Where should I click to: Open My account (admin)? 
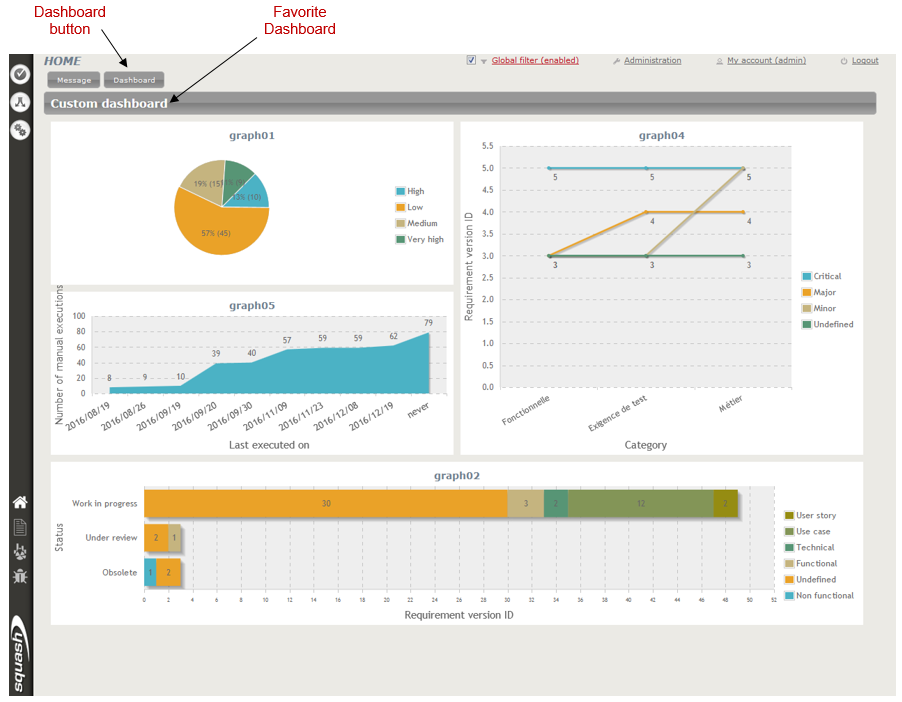(763, 61)
